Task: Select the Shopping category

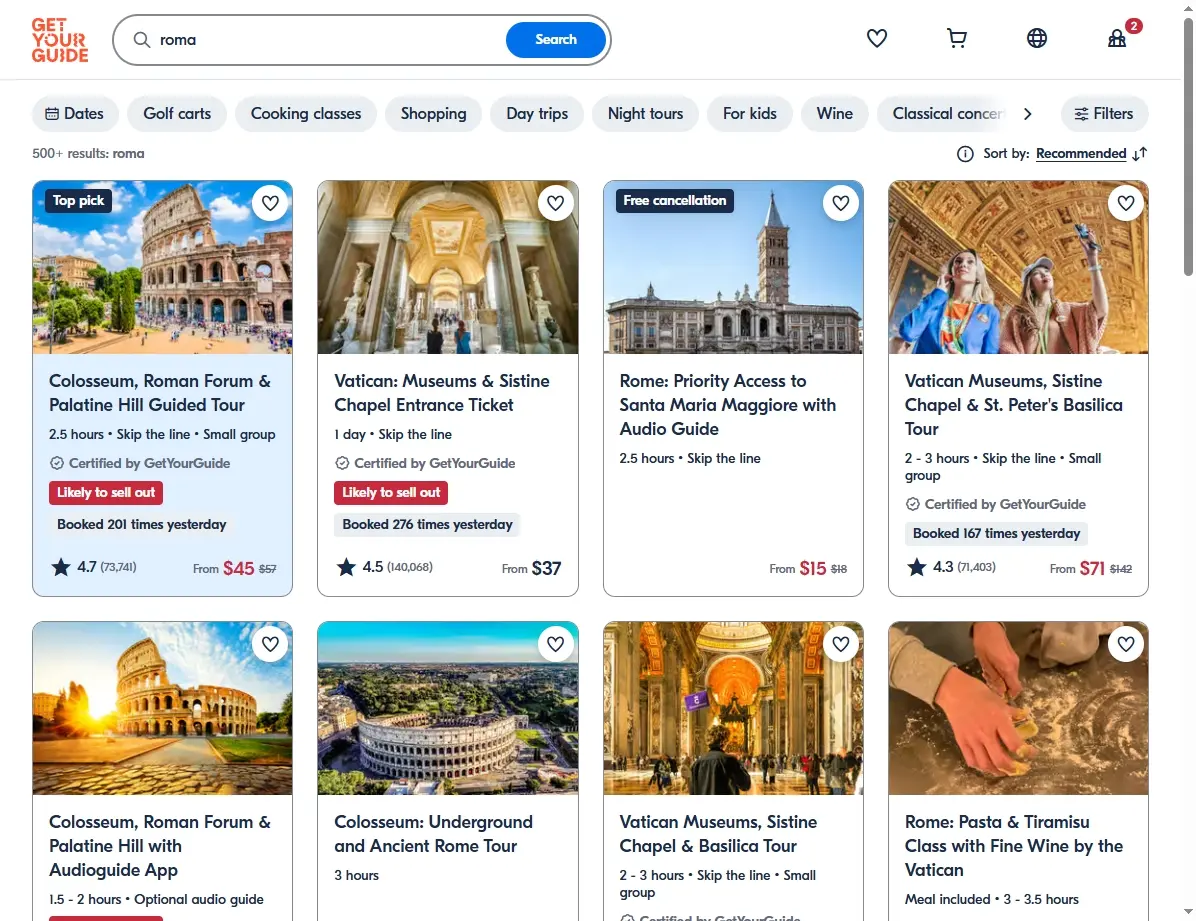Action: (433, 114)
